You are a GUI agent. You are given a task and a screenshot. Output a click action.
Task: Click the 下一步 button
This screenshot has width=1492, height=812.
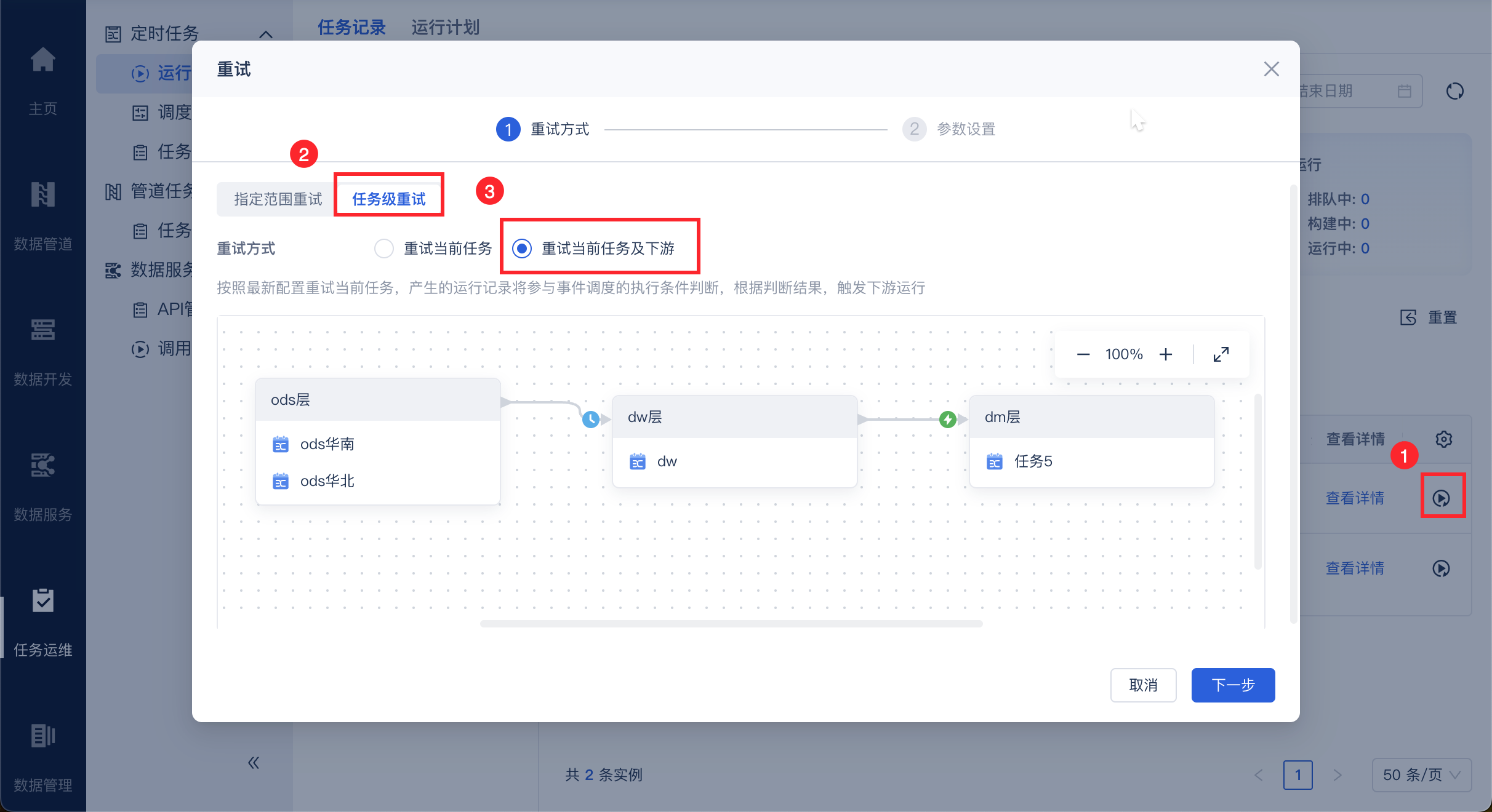click(1233, 685)
